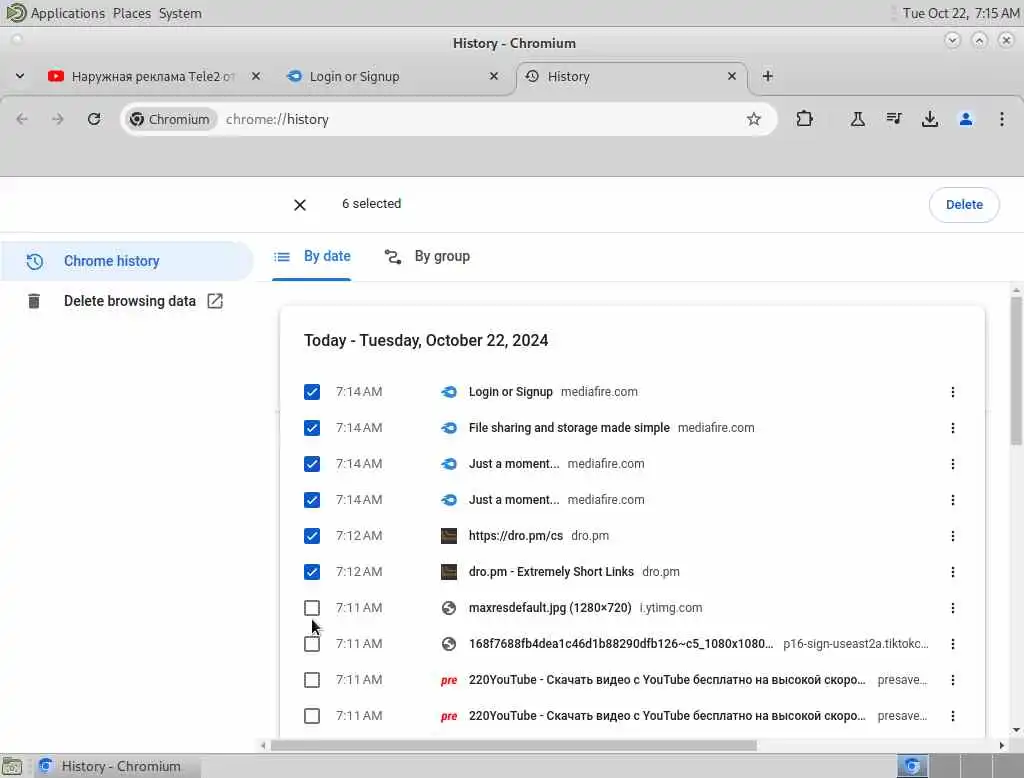Image resolution: width=1024 pixels, height=778 pixels.
Task: Click the '6 selected' text
Action: tap(372, 204)
